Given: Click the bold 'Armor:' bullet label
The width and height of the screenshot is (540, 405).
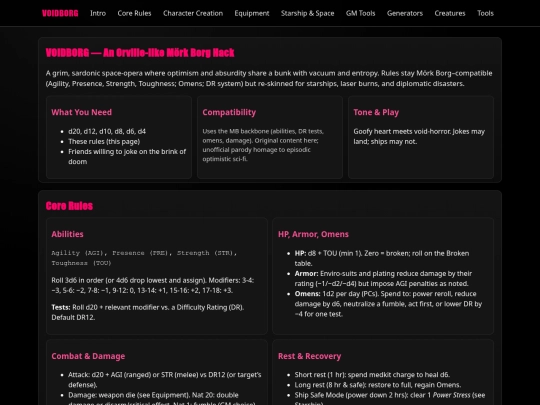Looking at the screenshot, I should [x=307, y=274].
